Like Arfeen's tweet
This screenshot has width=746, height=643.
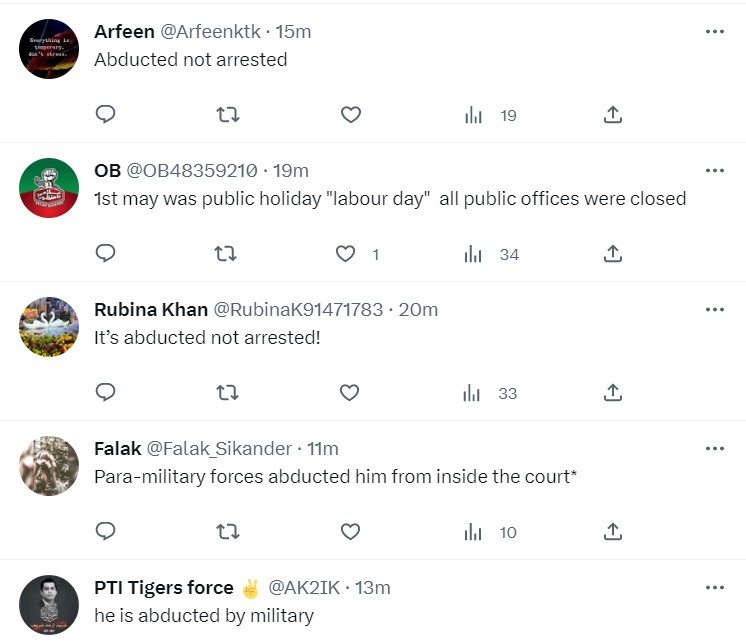pos(350,115)
